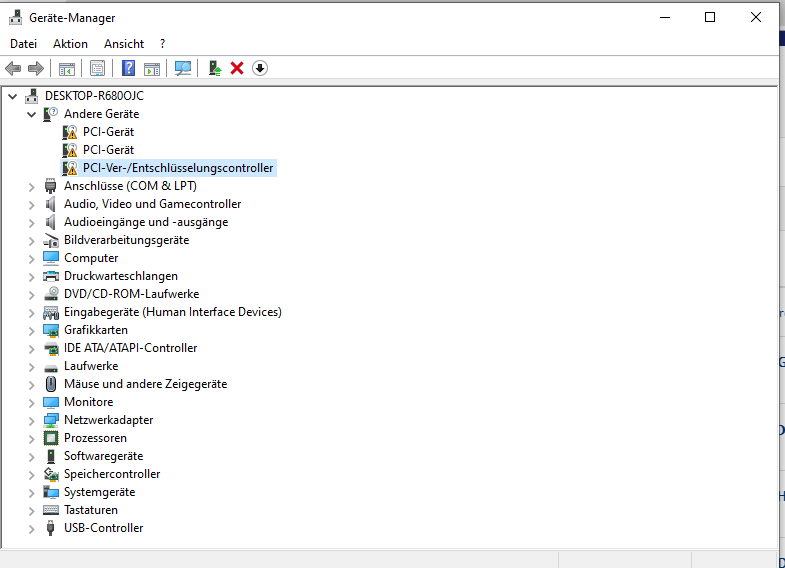Select the Druckwarteschlangen label

click(x=121, y=276)
